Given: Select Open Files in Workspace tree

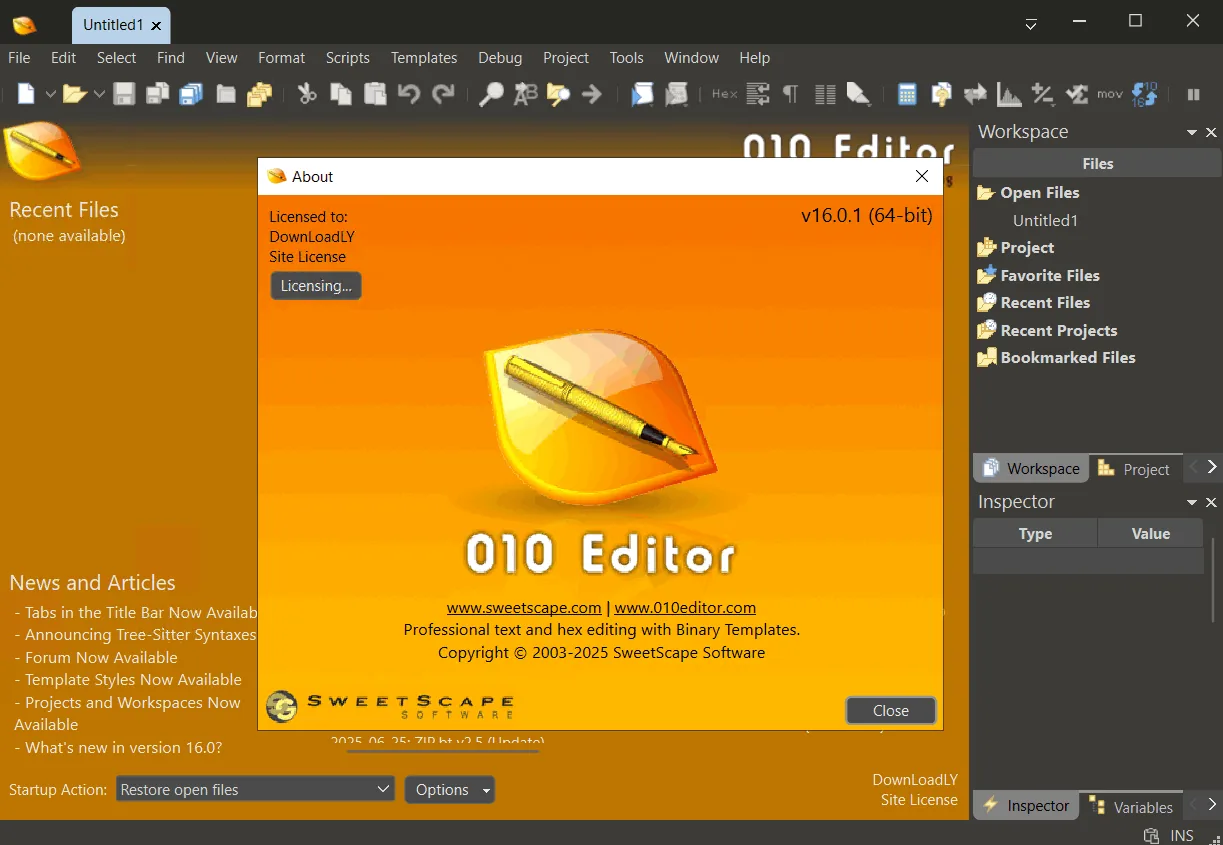Looking at the screenshot, I should pos(1040,193).
